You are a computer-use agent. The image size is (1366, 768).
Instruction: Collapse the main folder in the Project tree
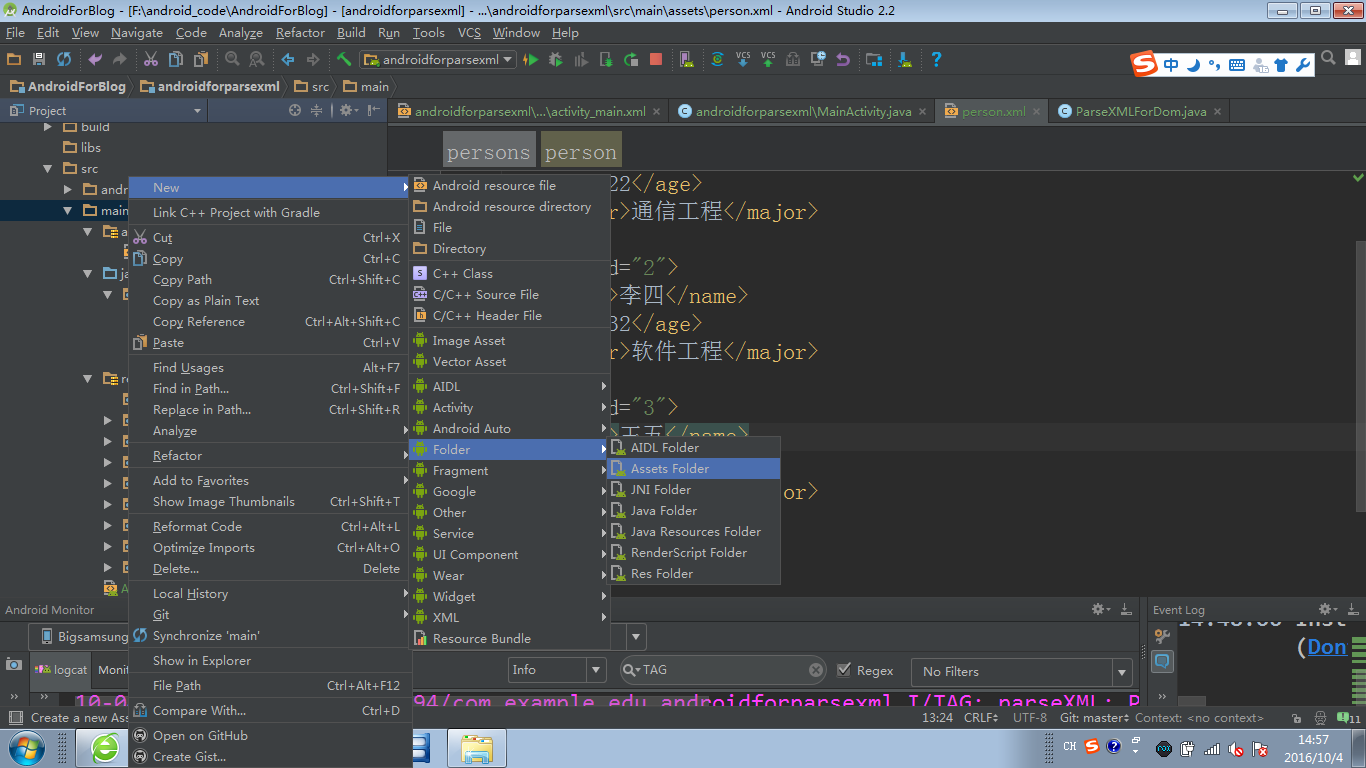[x=68, y=211]
